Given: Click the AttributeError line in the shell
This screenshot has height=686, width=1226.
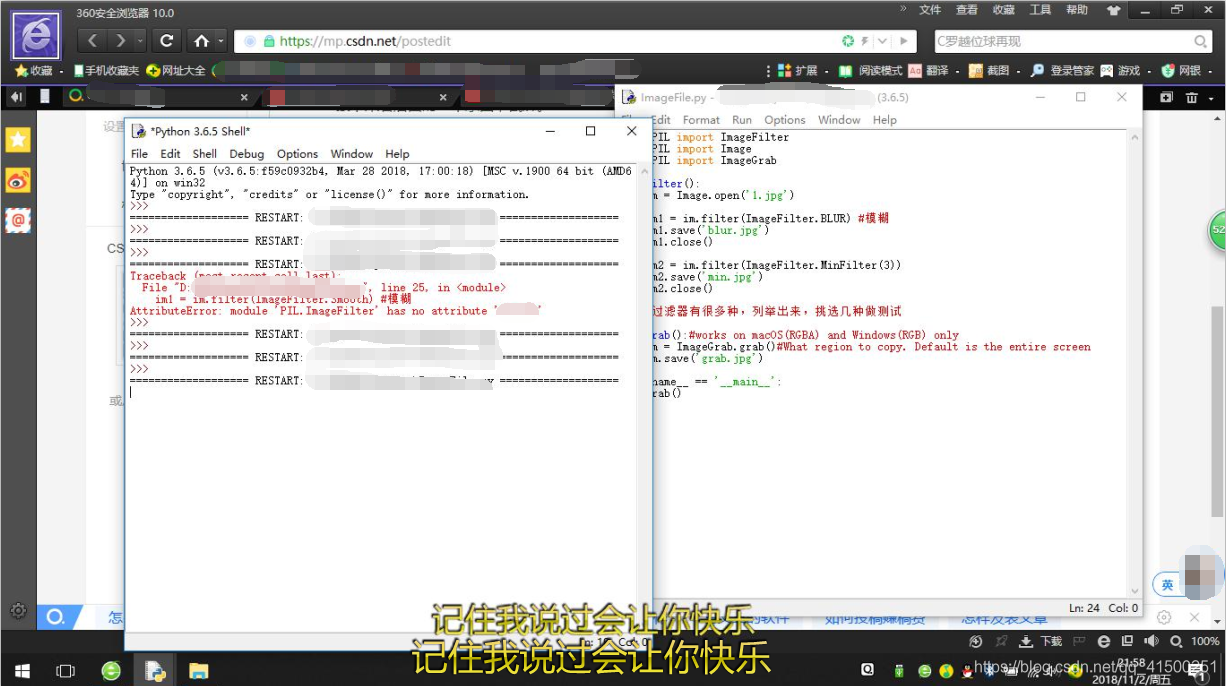Looking at the screenshot, I should (x=336, y=311).
